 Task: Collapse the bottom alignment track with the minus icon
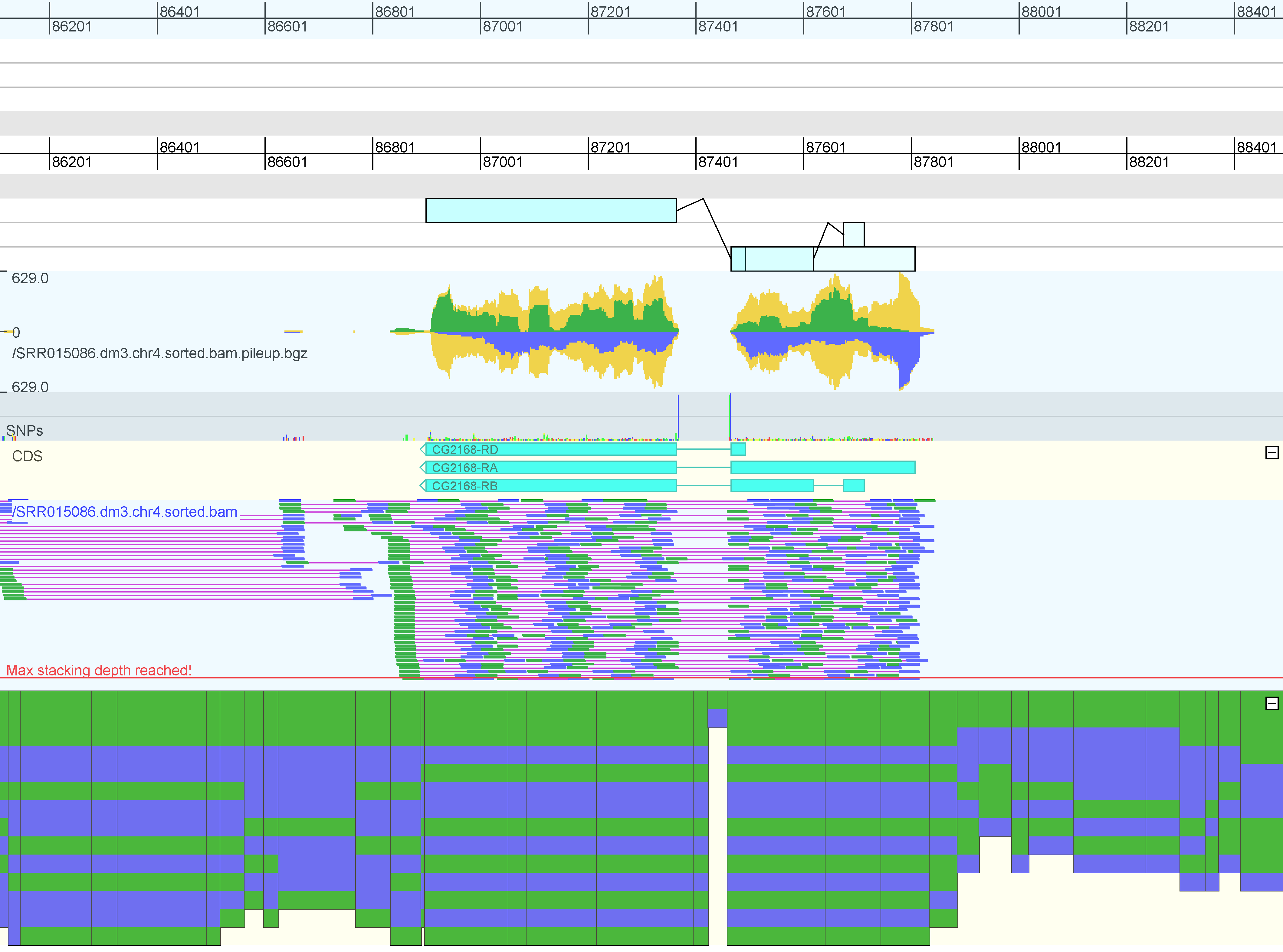pos(1272,703)
